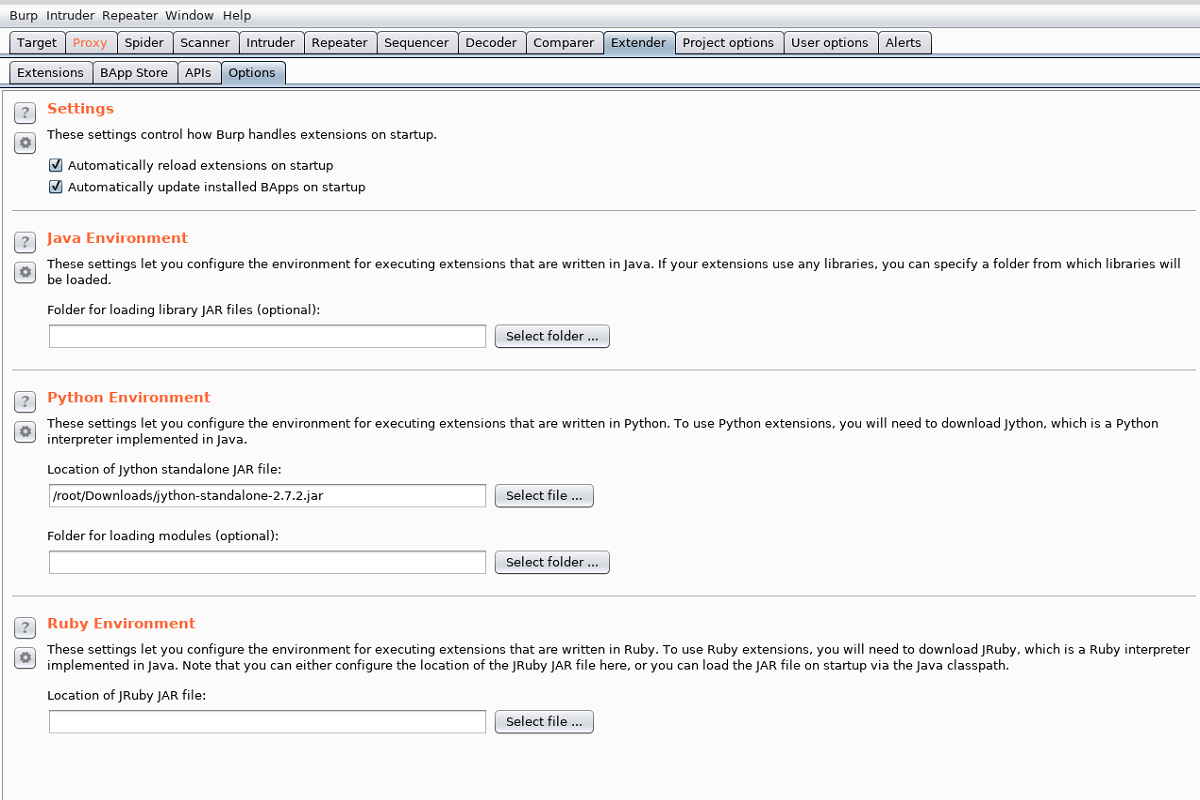The image size is (1200, 800).
Task: Open the BApp Store sub-tab
Action: pos(134,73)
